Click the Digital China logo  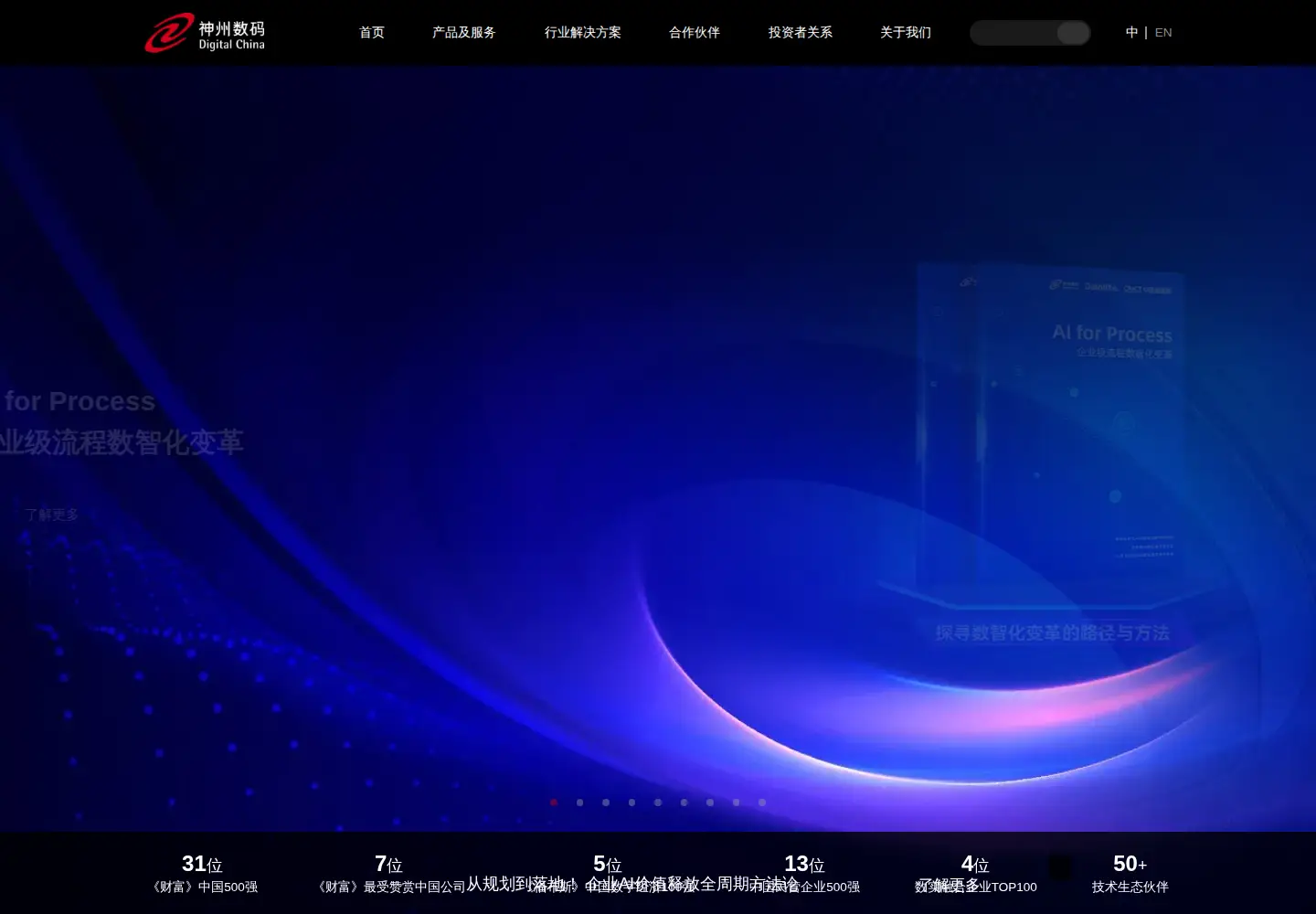tap(205, 33)
